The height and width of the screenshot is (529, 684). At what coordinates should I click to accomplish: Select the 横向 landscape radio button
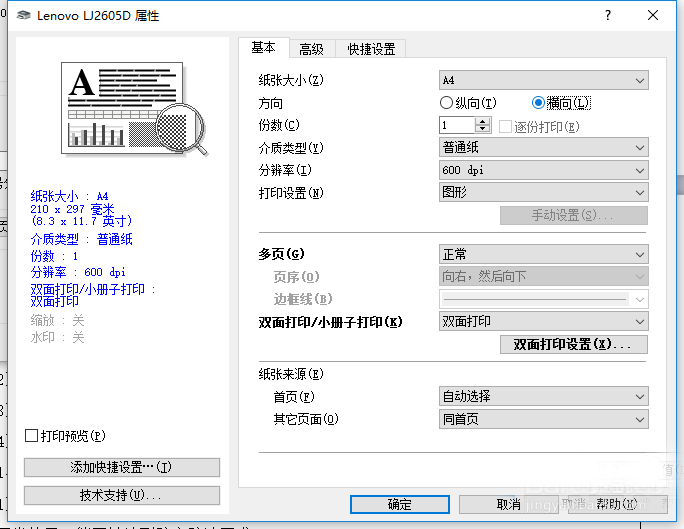point(538,103)
